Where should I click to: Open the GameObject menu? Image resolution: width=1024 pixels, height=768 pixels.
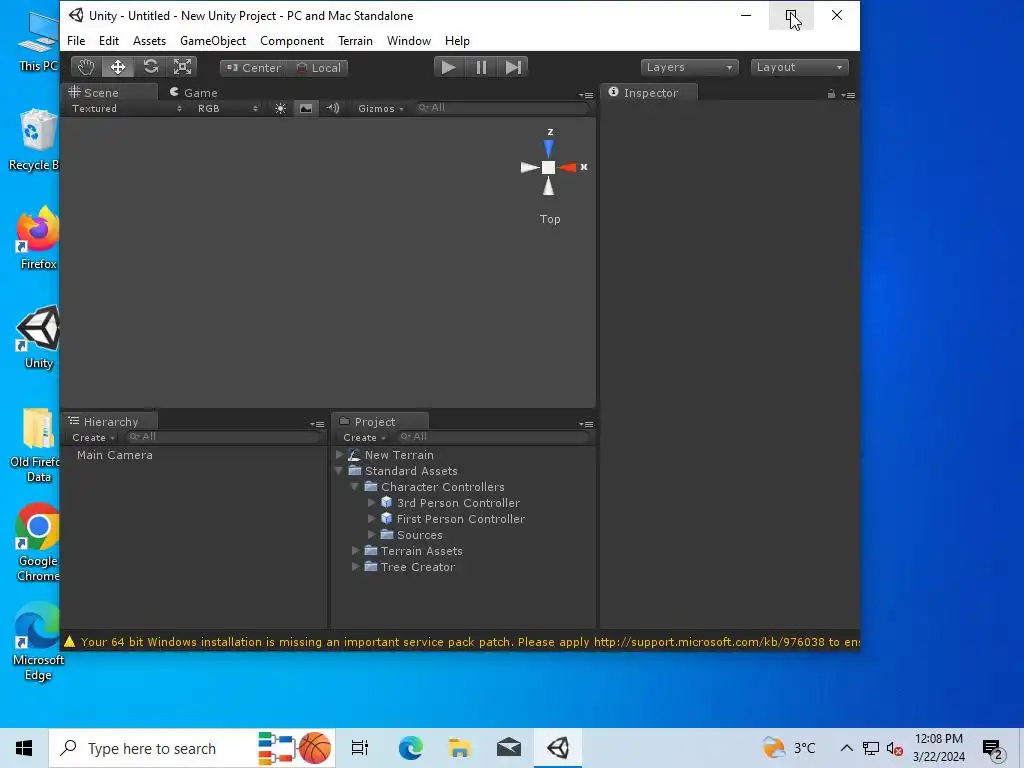(213, 40)
